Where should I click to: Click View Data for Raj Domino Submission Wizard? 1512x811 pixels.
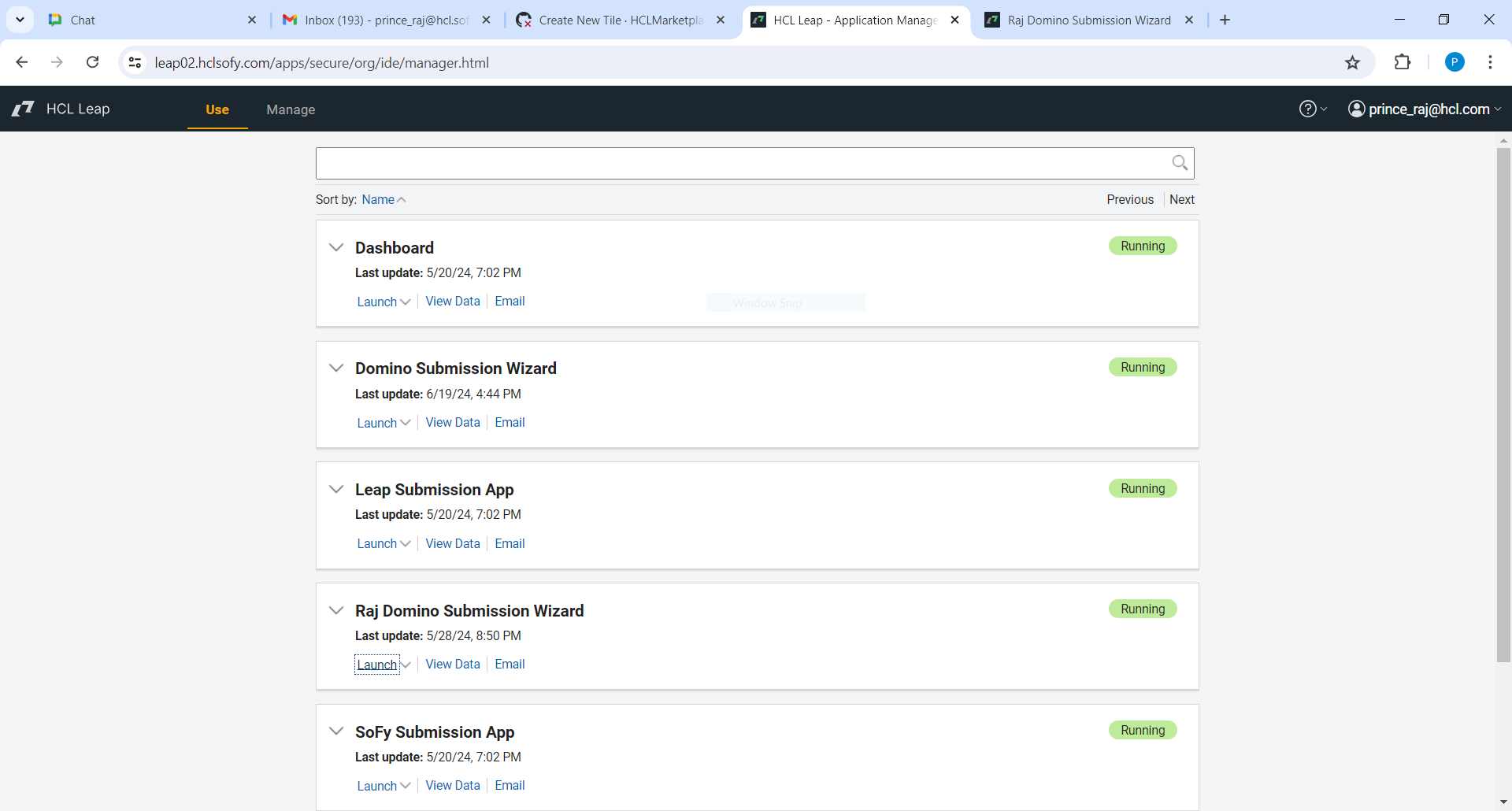pyautogui.click(x=453, y=664)
